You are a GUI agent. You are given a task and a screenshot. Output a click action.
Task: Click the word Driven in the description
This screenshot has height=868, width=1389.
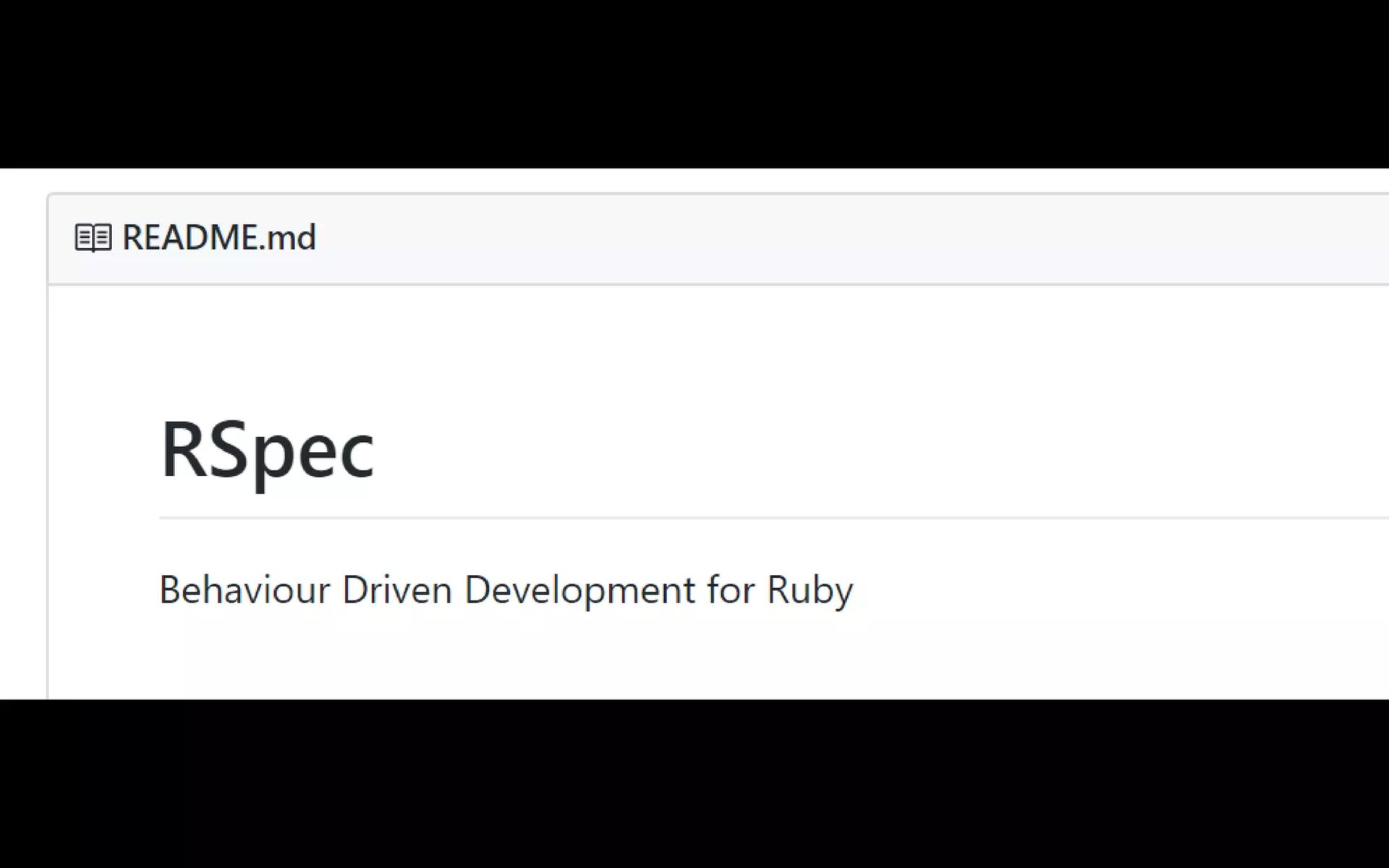pyautogui.click(x=396, y=590)
